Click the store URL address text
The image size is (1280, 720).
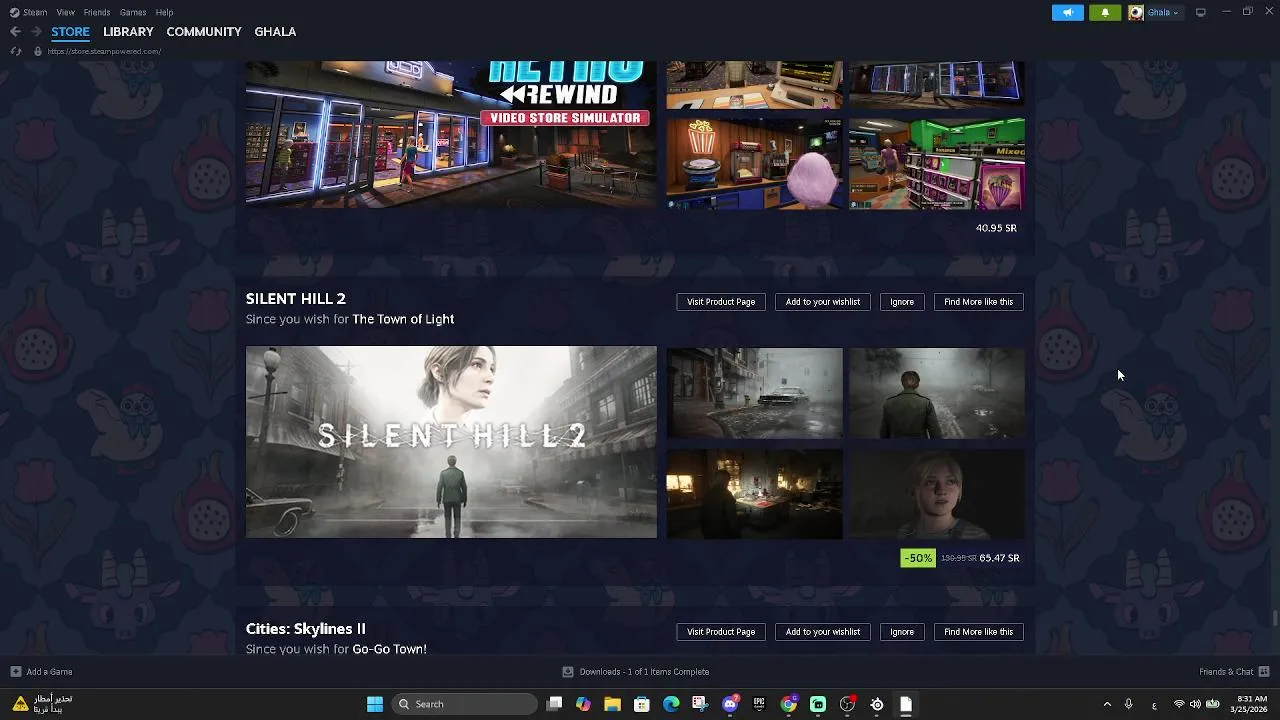coord(104,51)
